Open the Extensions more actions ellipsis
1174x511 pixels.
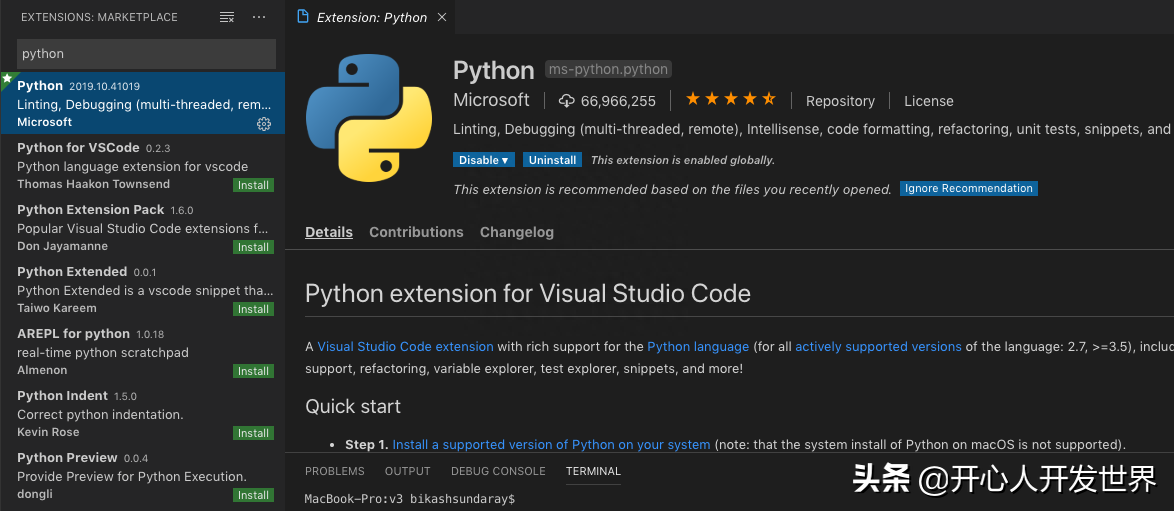point(259,16)
